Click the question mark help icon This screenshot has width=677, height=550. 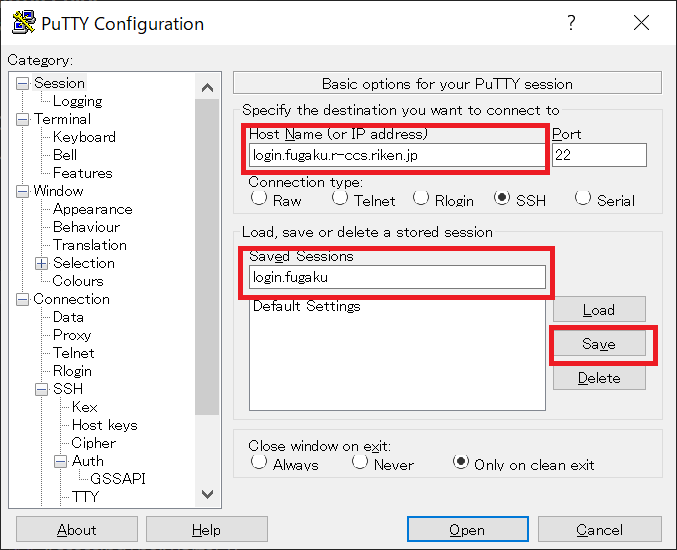(571, 23)
